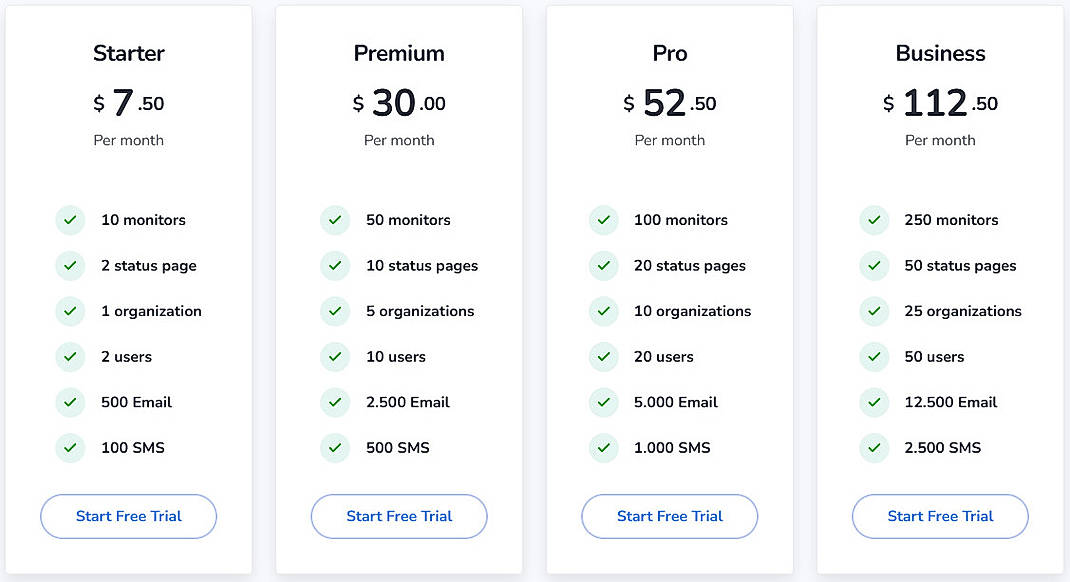The height and width of the screenshot is (582, 1070).
Task: Click the checkmark beside 500 Email in Starter
Action: [x=70, y=402]
